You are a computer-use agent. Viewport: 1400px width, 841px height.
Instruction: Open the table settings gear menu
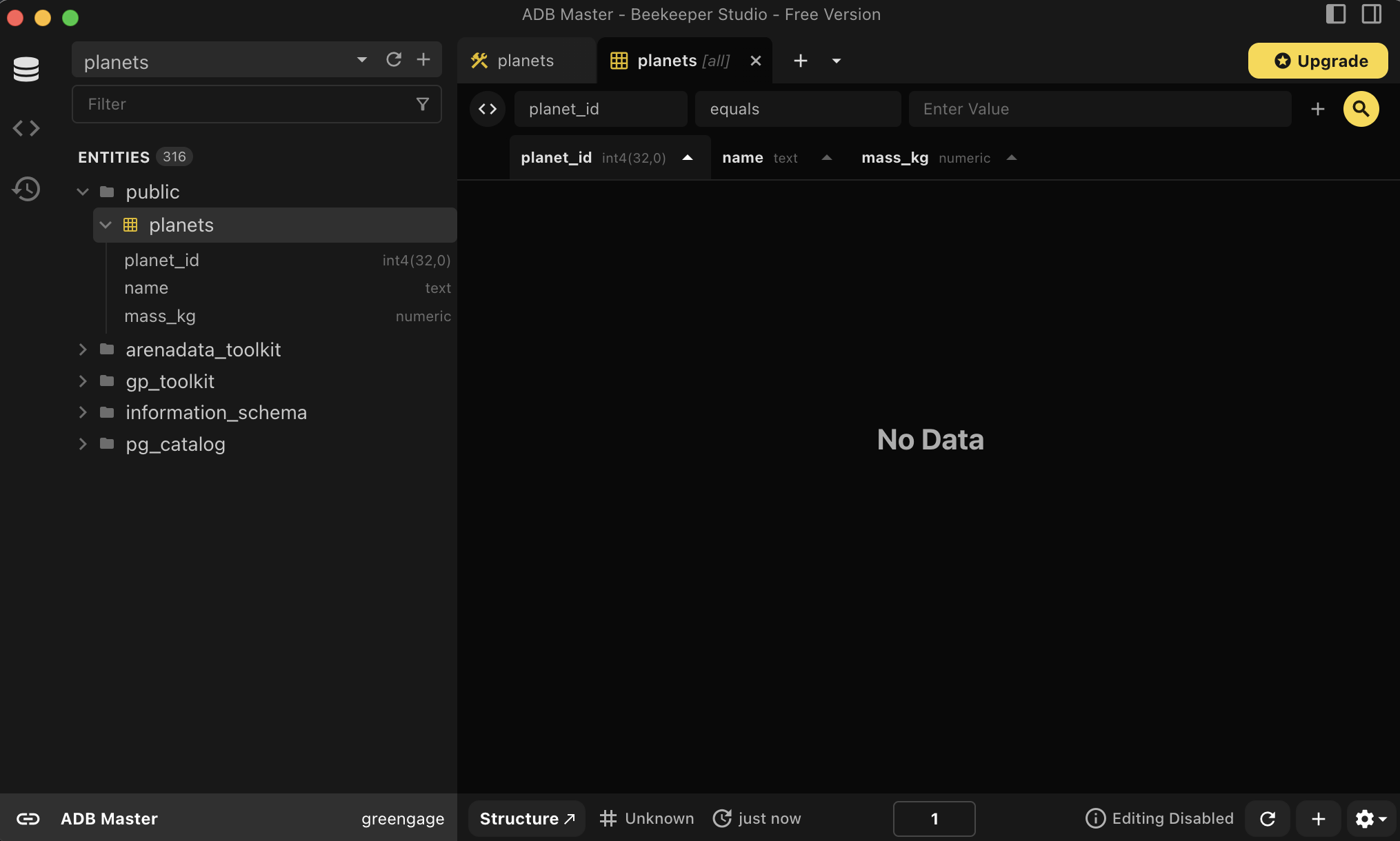1370,818
